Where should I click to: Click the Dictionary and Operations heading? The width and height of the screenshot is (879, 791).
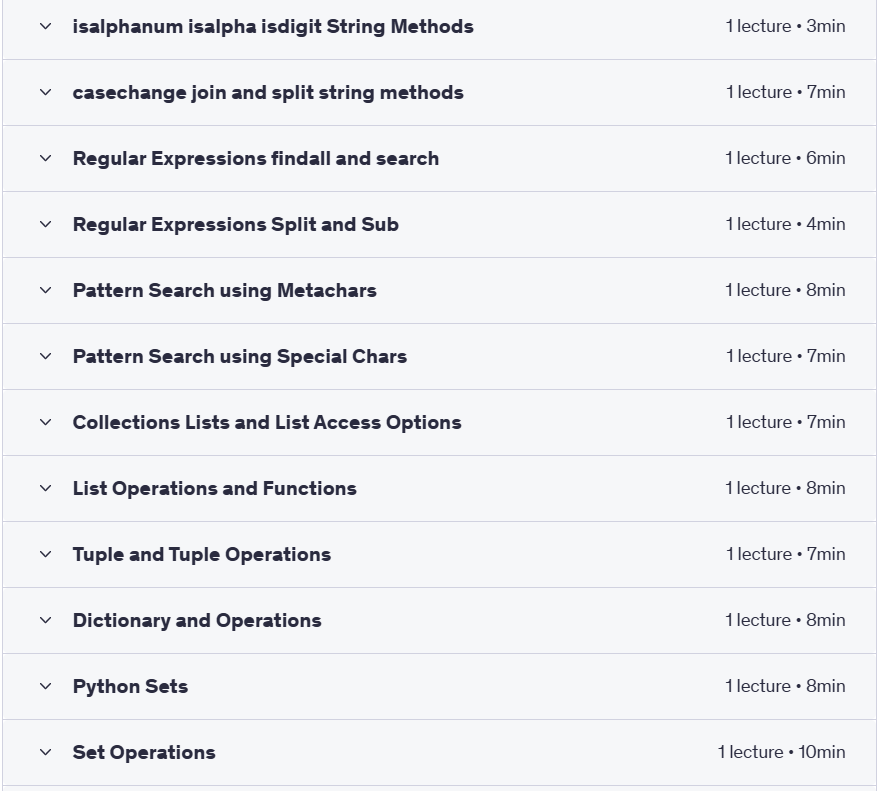point(197,621)
